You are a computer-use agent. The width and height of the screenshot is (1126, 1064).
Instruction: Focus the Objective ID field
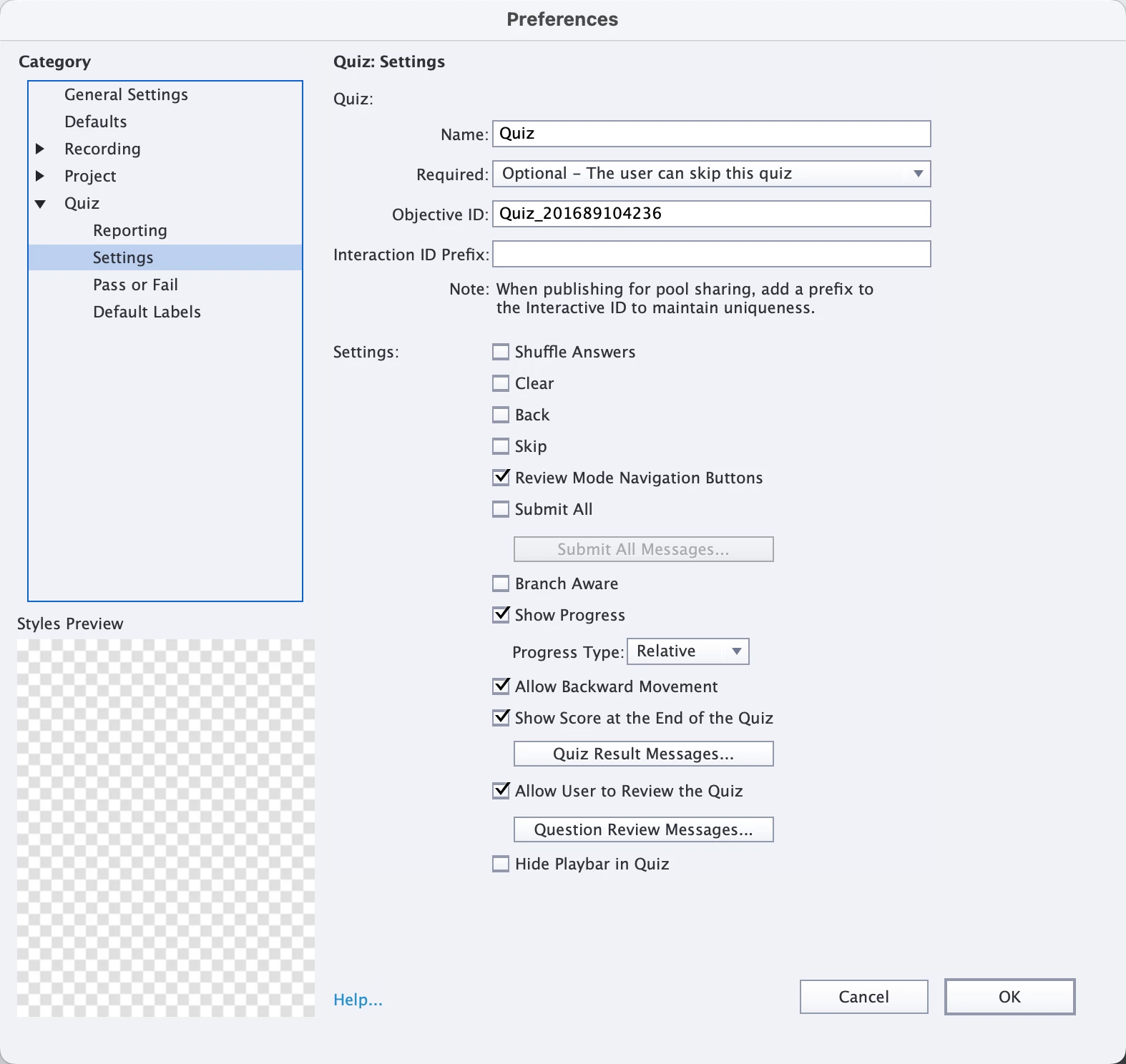(712, 214)
